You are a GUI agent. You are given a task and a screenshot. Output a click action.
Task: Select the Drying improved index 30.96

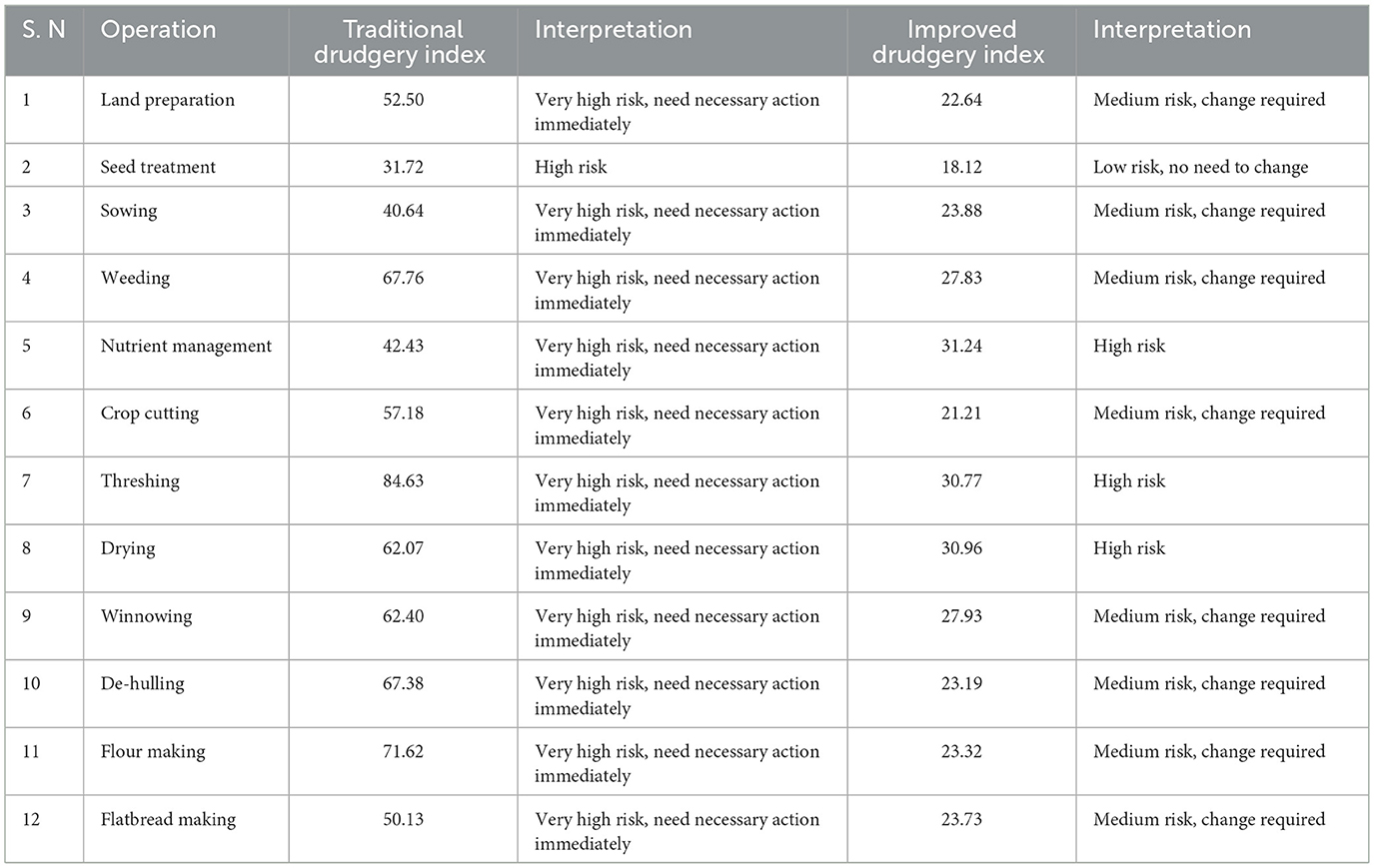961,548
